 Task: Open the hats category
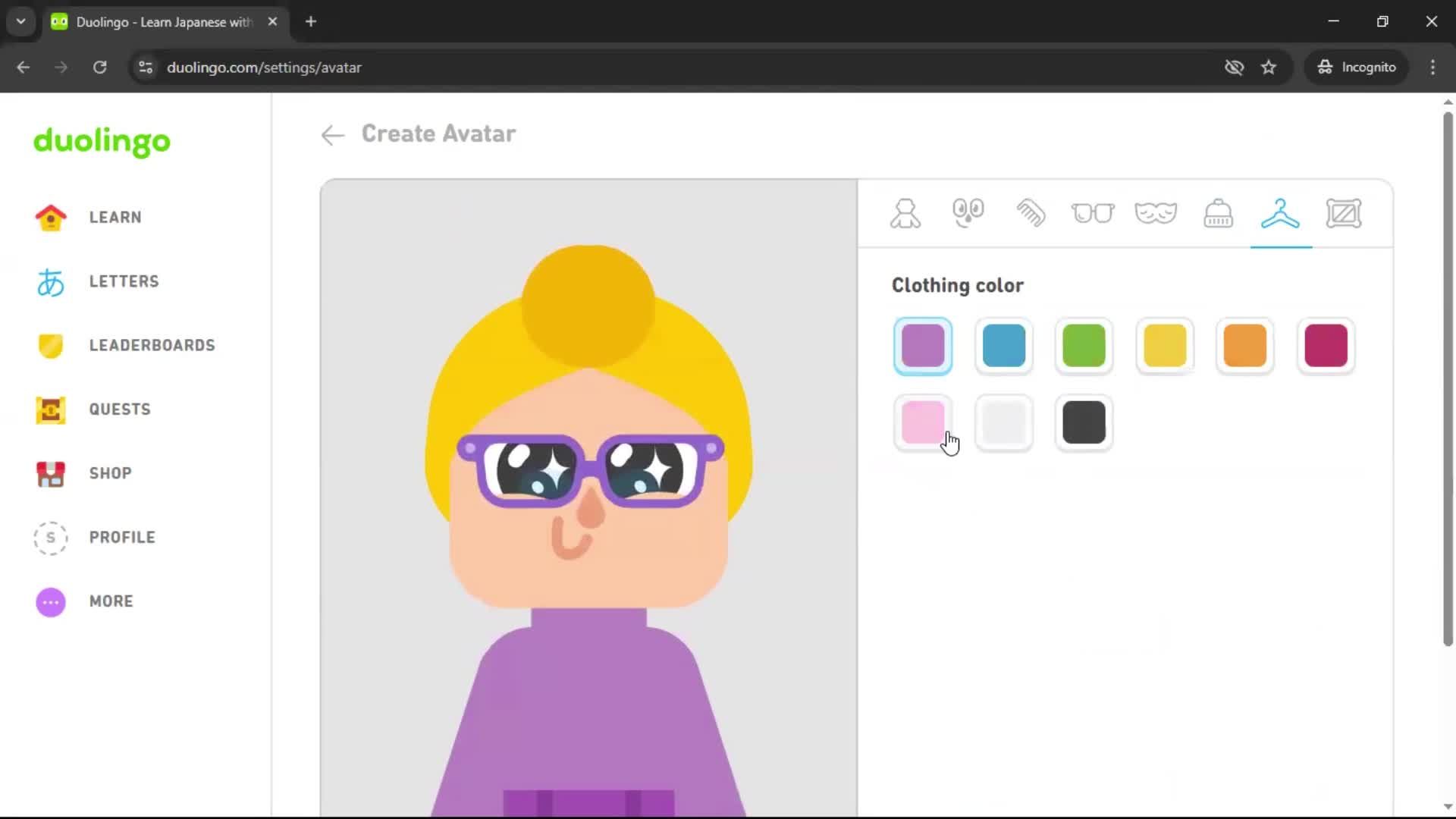(x=1218, y=213)
